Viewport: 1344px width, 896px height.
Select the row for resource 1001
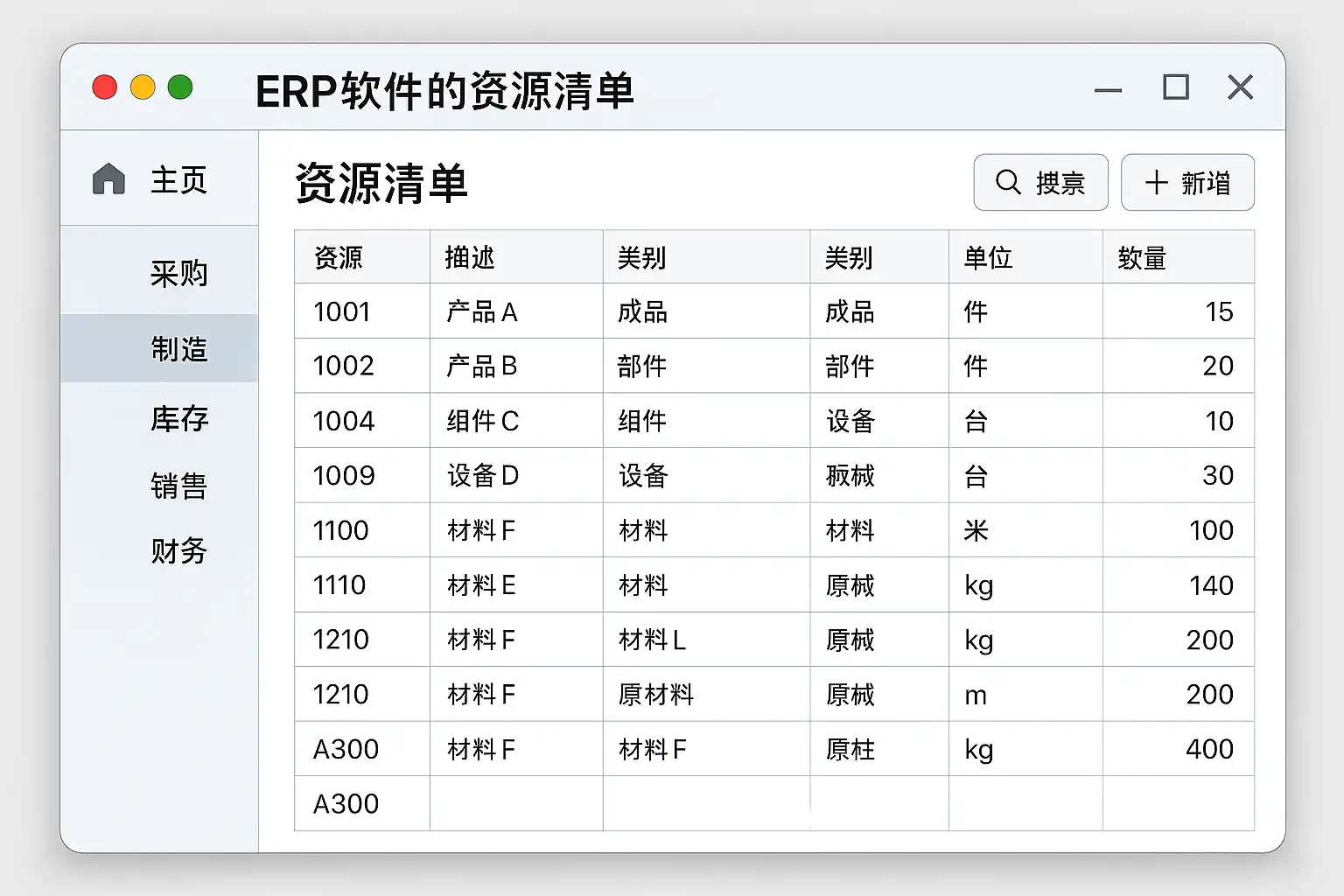[x=342, y=311]
